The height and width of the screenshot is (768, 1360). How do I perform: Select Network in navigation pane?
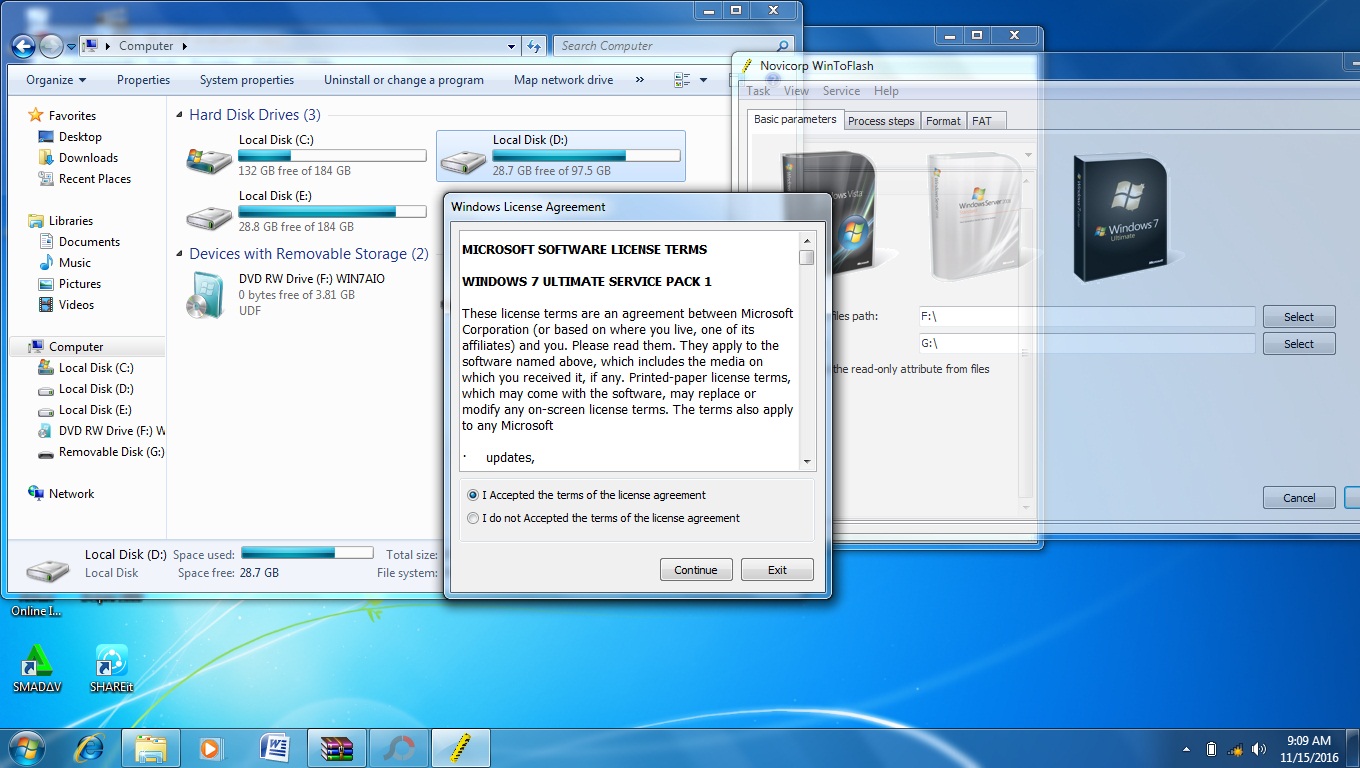tap(62, 494)
